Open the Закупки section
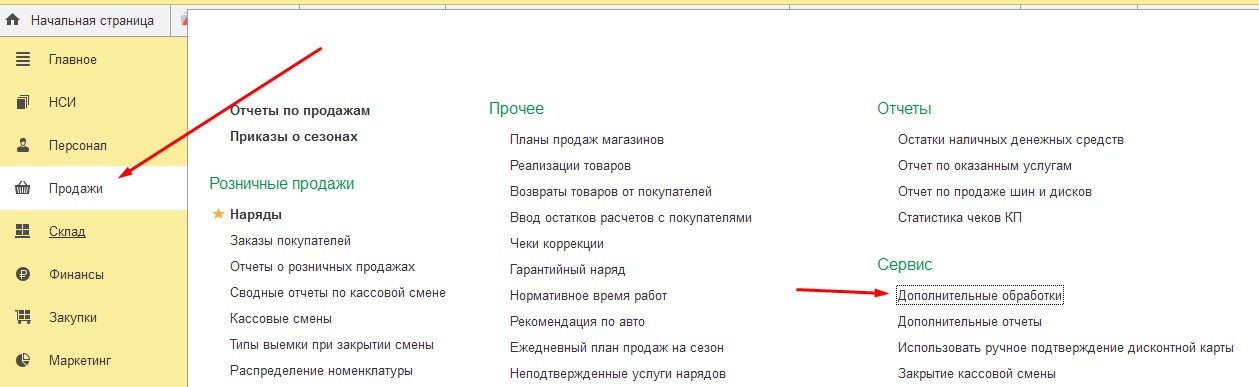The width and height of the screenshot is (1259, 387). (x=93, y=317)
